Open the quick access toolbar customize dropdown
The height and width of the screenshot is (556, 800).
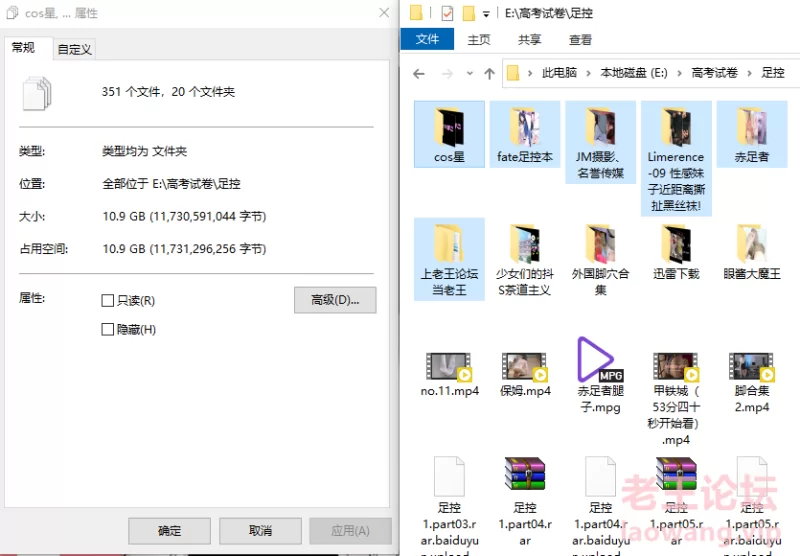(486, 14)
